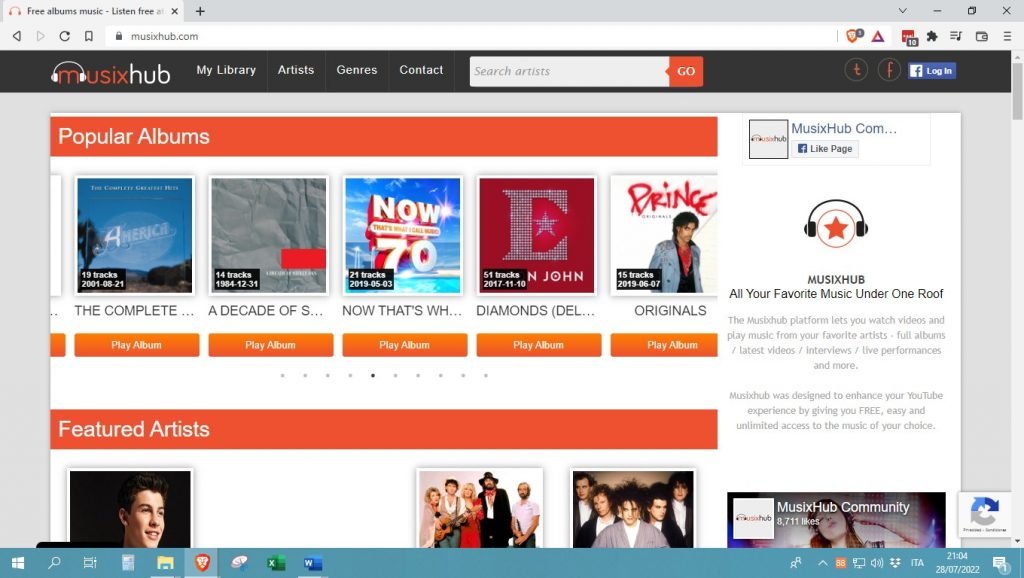The width and height of the screenshot is (1024, 578).
Task: Click the Twitter 't' circle icon
Action: (x=856, y=71)
